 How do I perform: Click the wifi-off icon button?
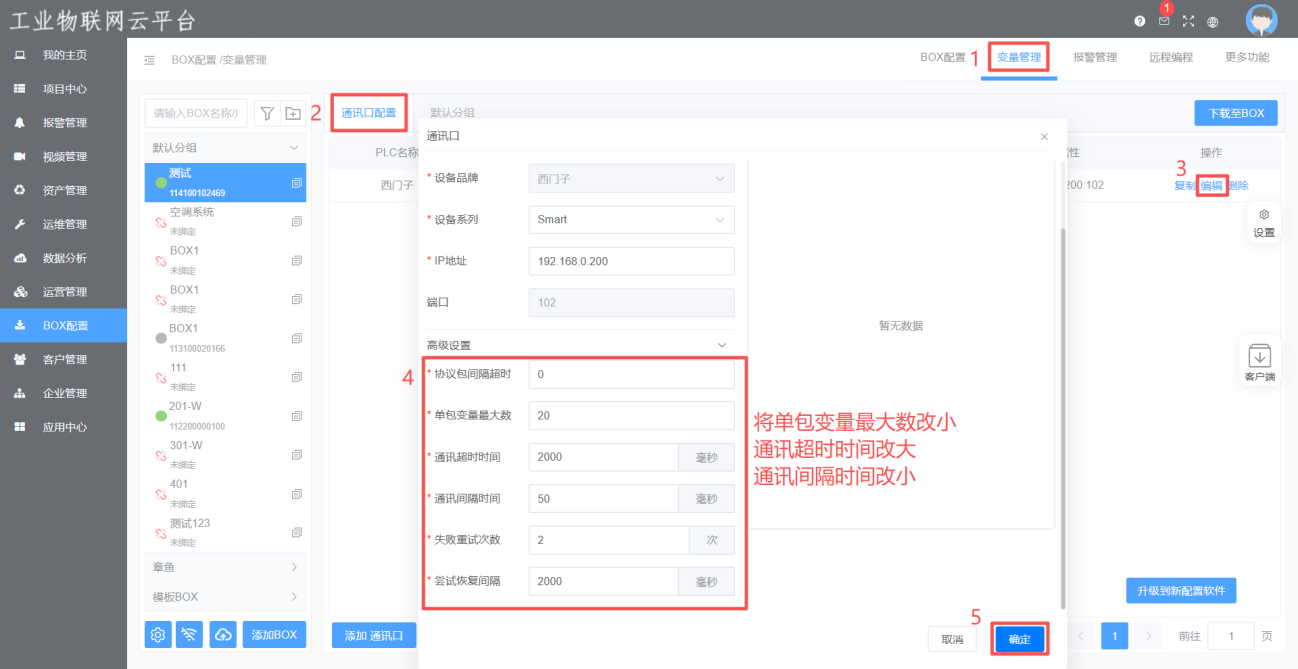click(190, 634)
